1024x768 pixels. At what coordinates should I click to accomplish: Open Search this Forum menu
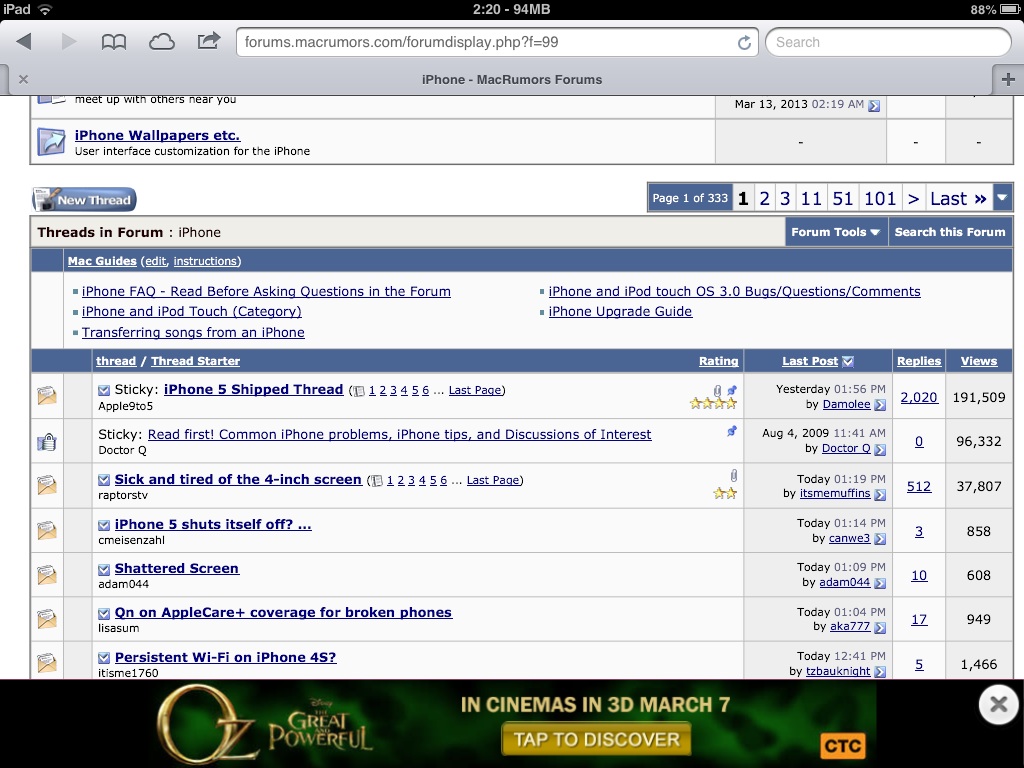[950, 232]
